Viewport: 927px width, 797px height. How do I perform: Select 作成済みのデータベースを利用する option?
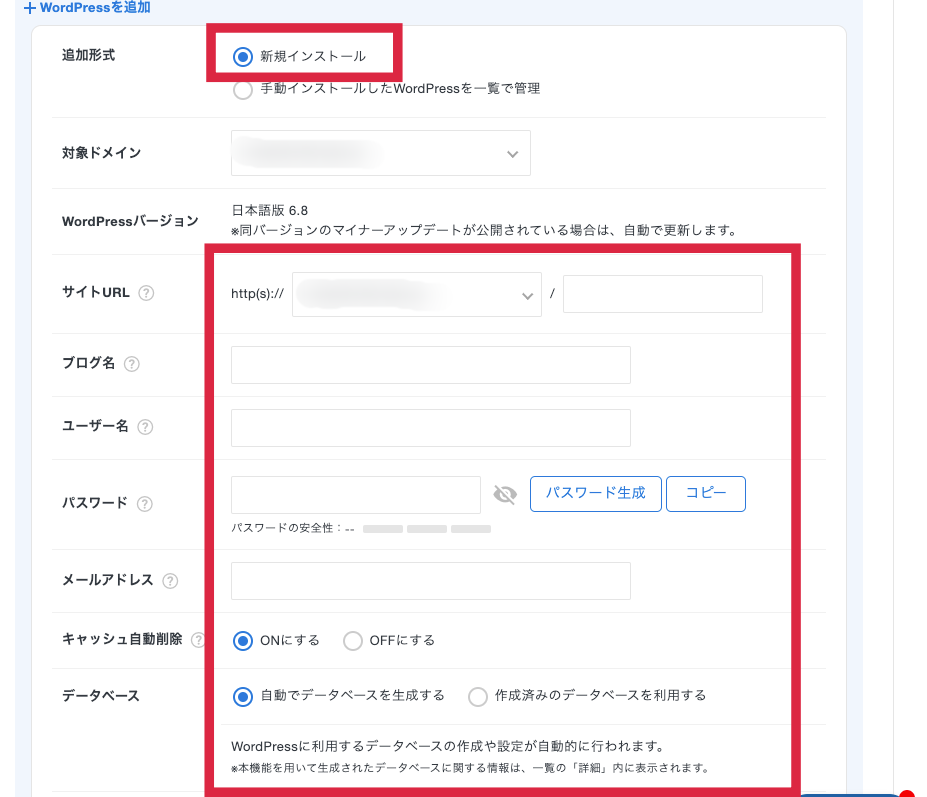coord(478,696)
